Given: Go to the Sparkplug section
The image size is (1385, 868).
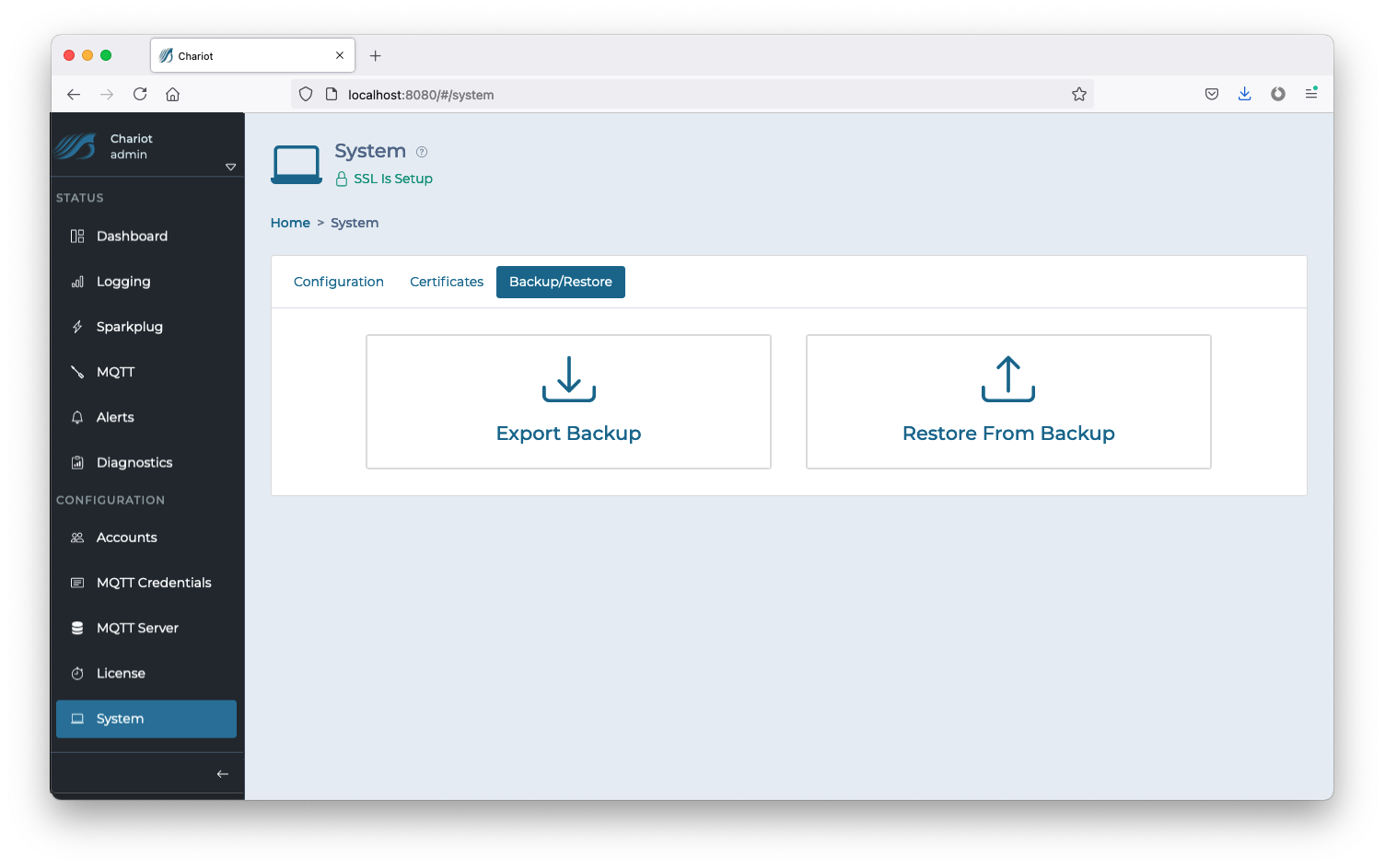Looking at the screenshot, I should (146, 327).
